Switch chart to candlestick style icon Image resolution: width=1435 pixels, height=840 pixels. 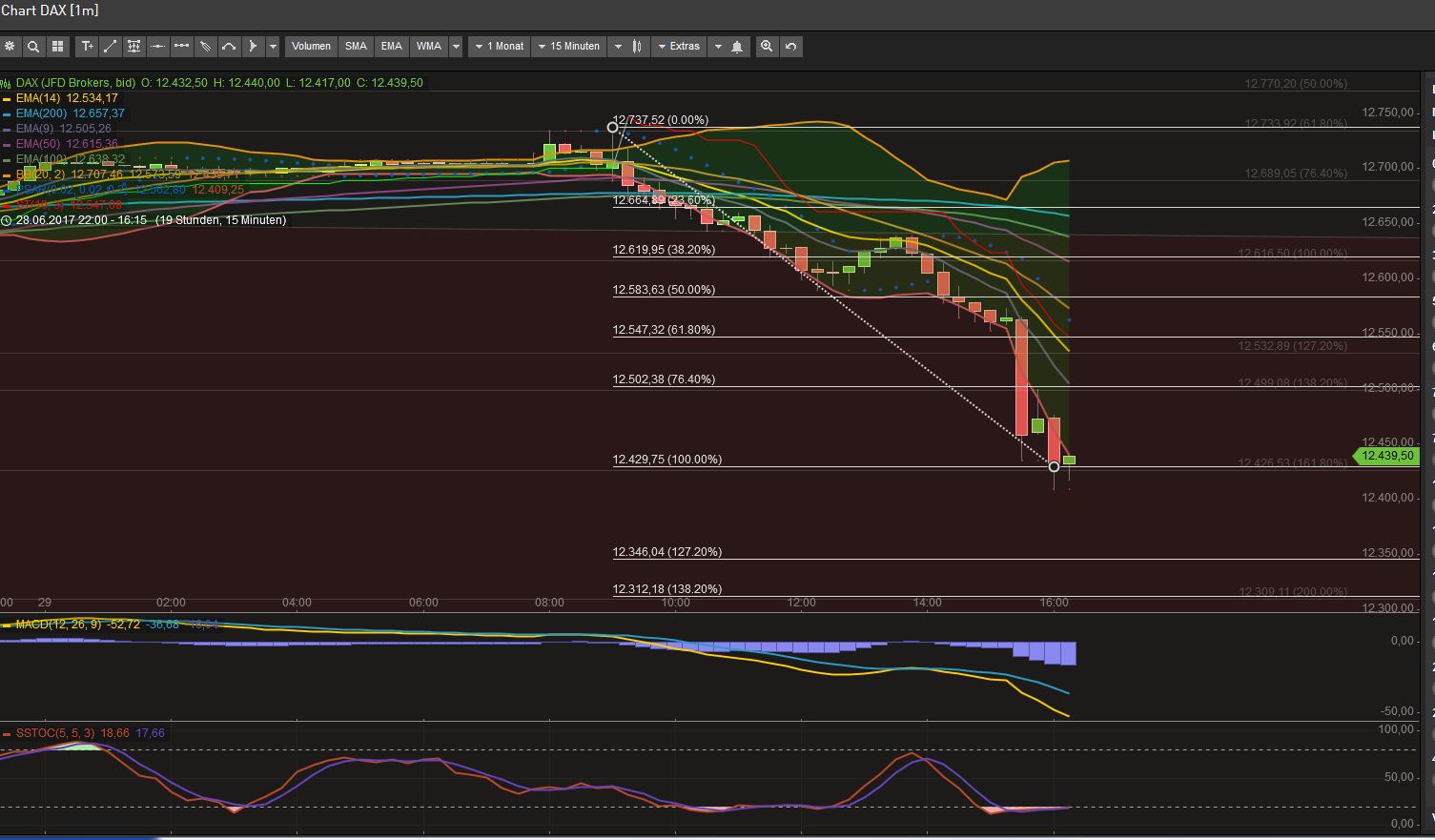tap(636, 46)
